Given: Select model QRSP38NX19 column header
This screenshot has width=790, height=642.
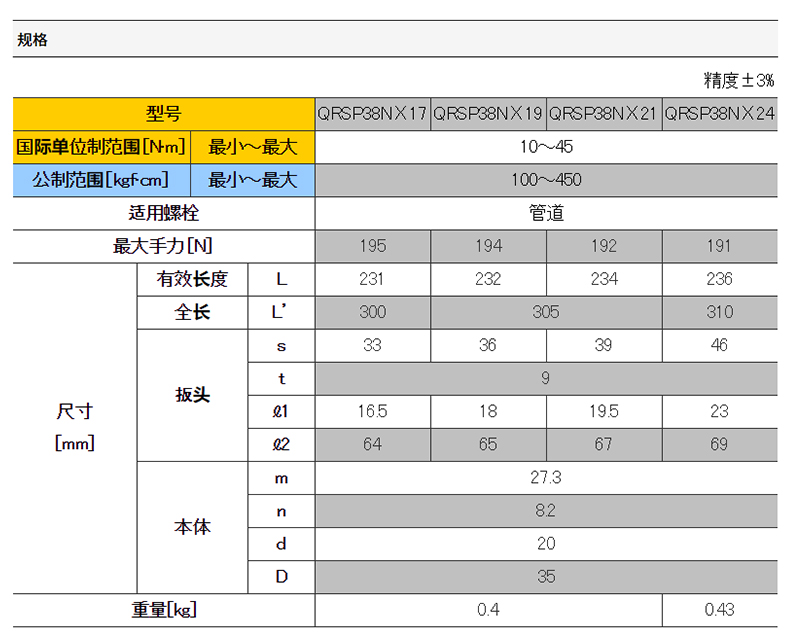Looking at the screenshot, I should 488,114.
